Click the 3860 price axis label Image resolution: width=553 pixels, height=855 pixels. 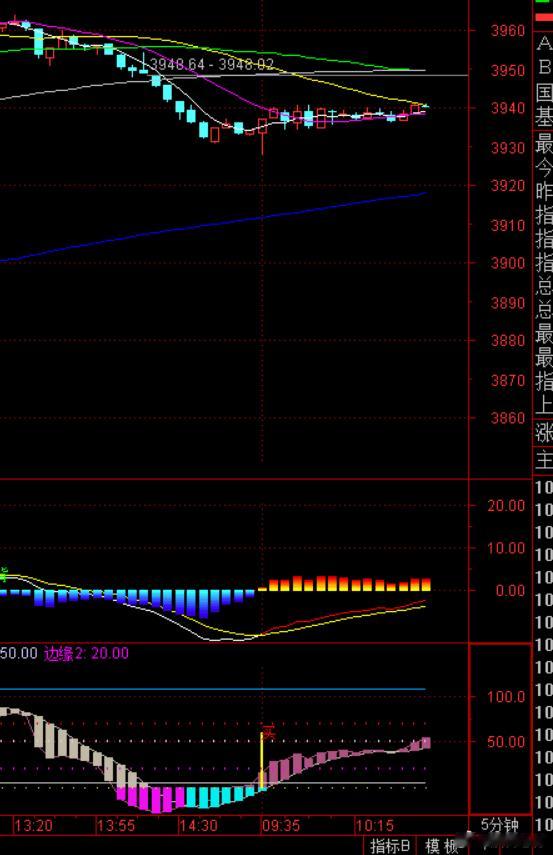click(507, 418)
